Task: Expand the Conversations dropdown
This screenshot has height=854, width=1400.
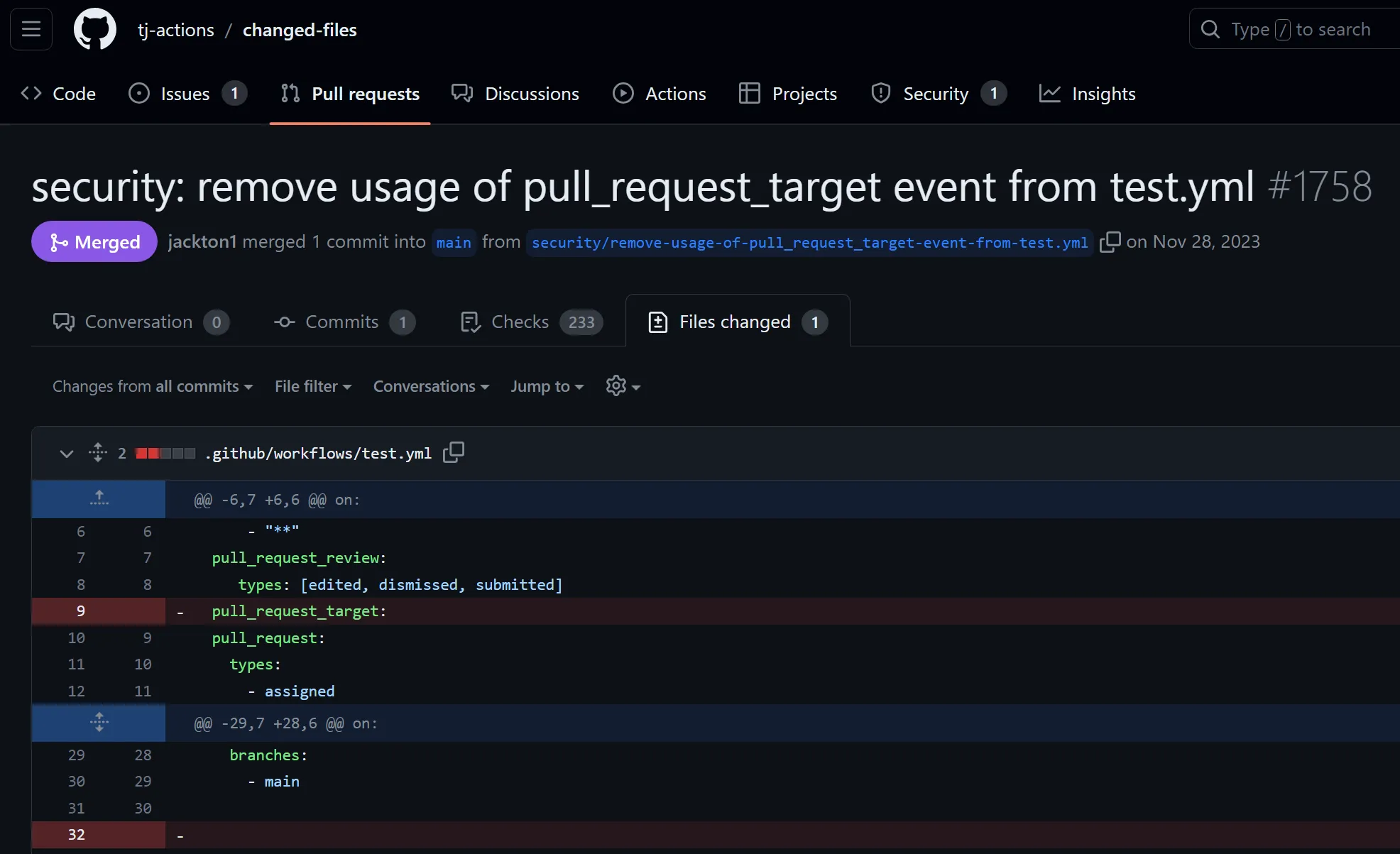Action: click(x=431, y=386)
